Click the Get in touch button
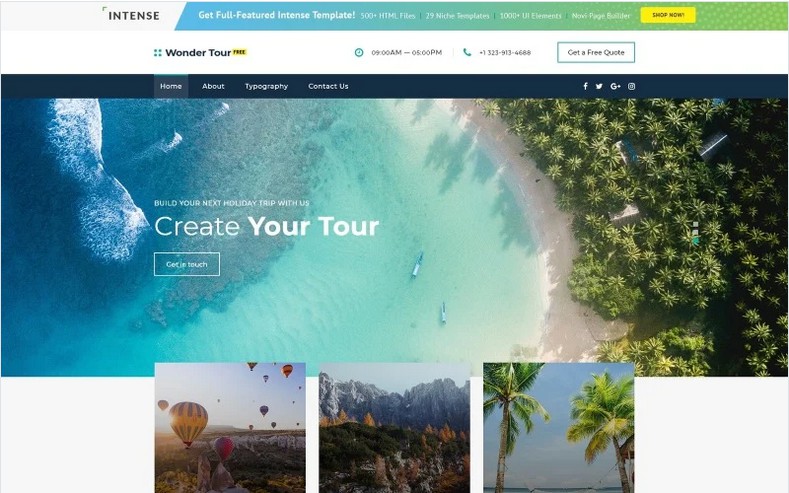The image size is (789, 493). click(187, 264)
